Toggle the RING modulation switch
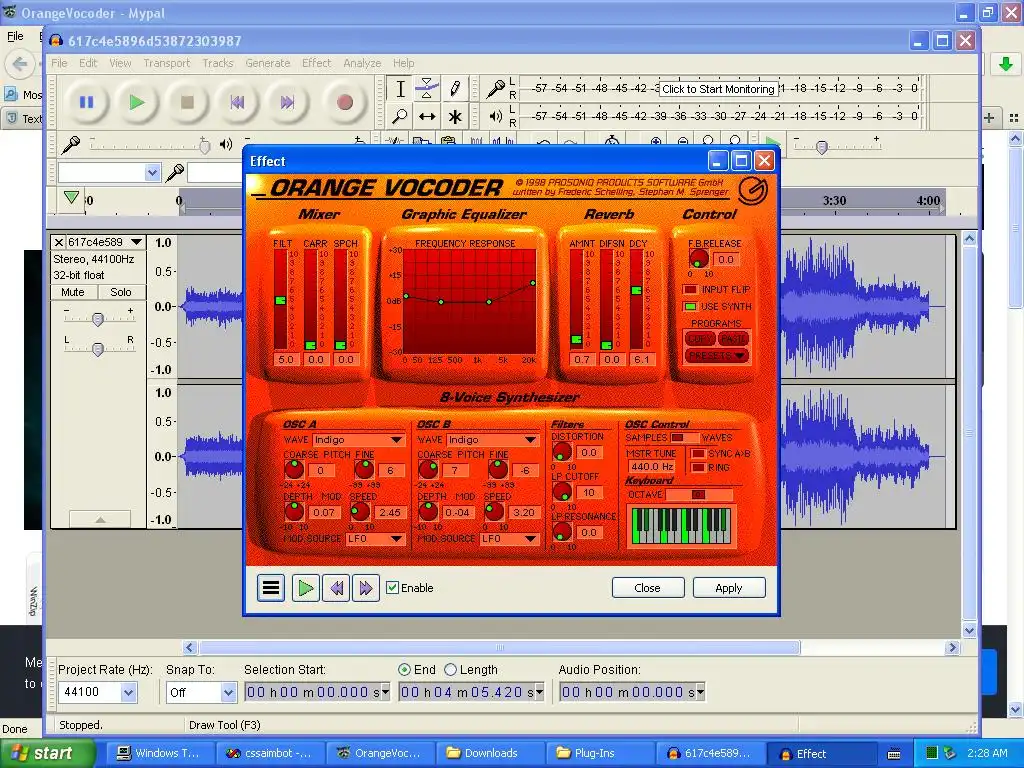 (x=698, y=468)
